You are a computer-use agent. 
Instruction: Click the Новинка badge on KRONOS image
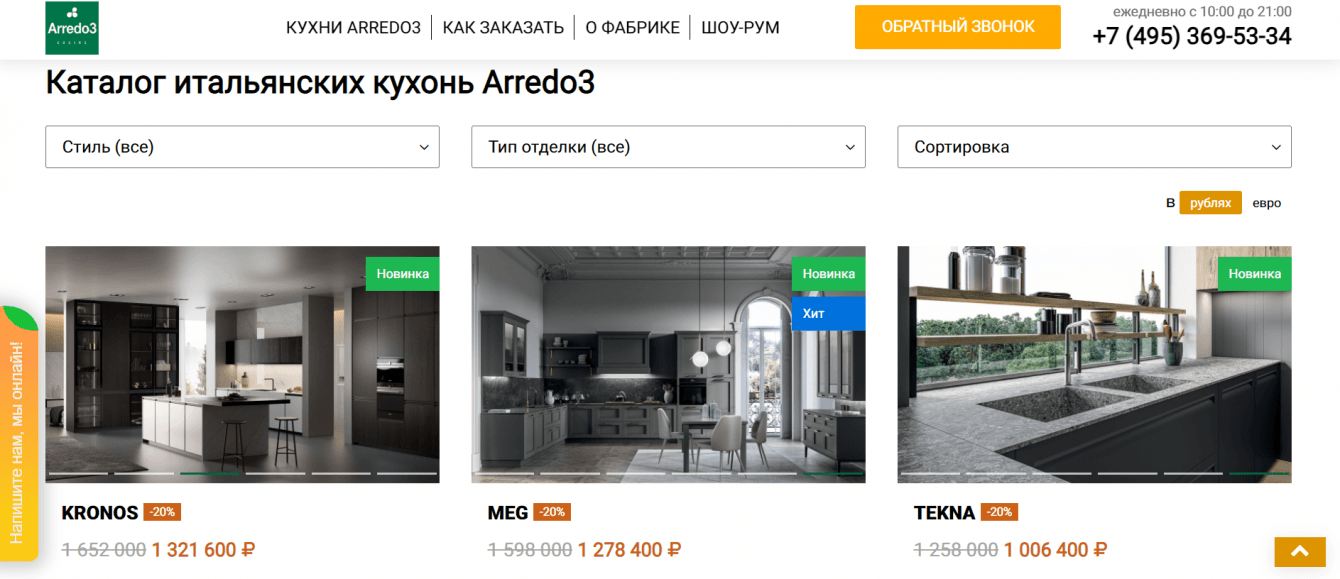click(402, 274)
